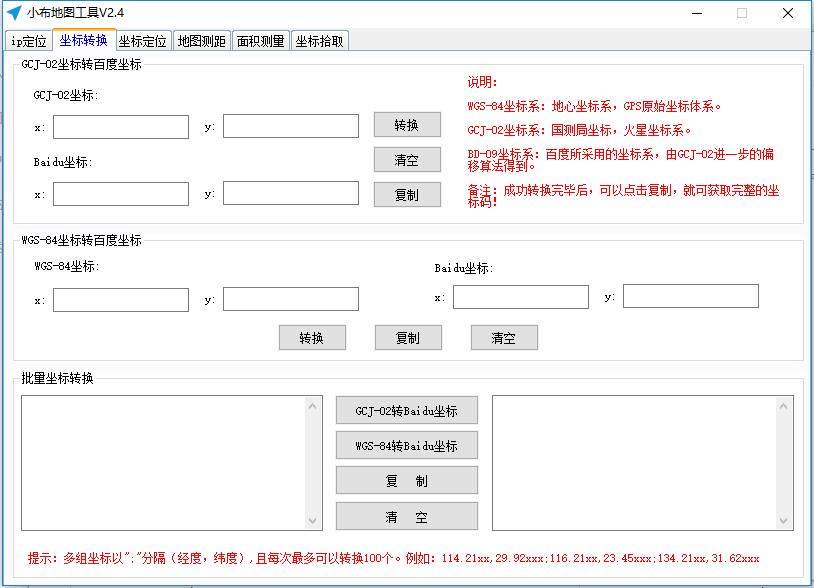
Task: Click the GCJ-02 x coordinate input field
Action: tap(120, 126)
